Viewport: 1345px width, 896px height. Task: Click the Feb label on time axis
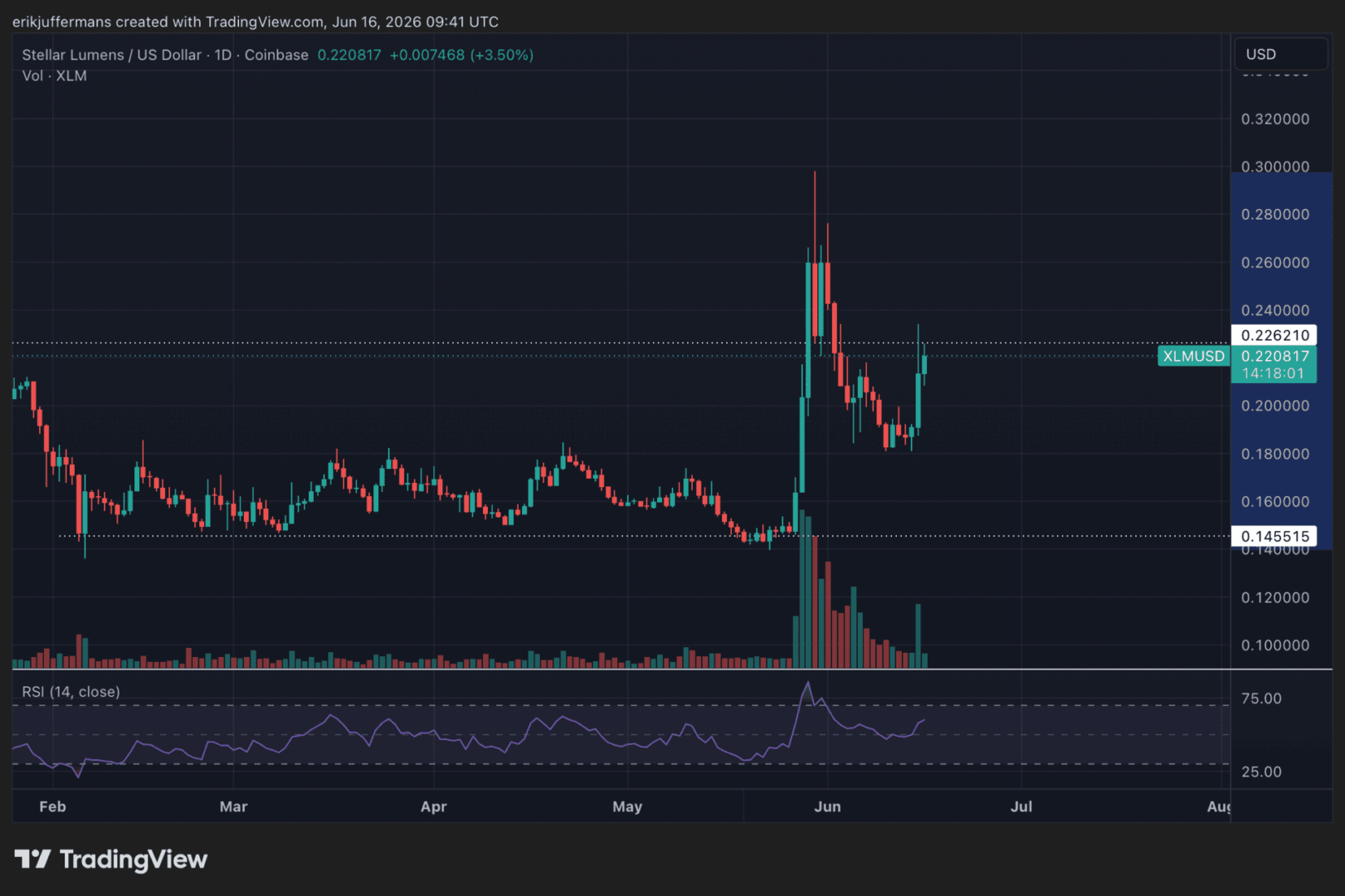(x=52, y=806)
